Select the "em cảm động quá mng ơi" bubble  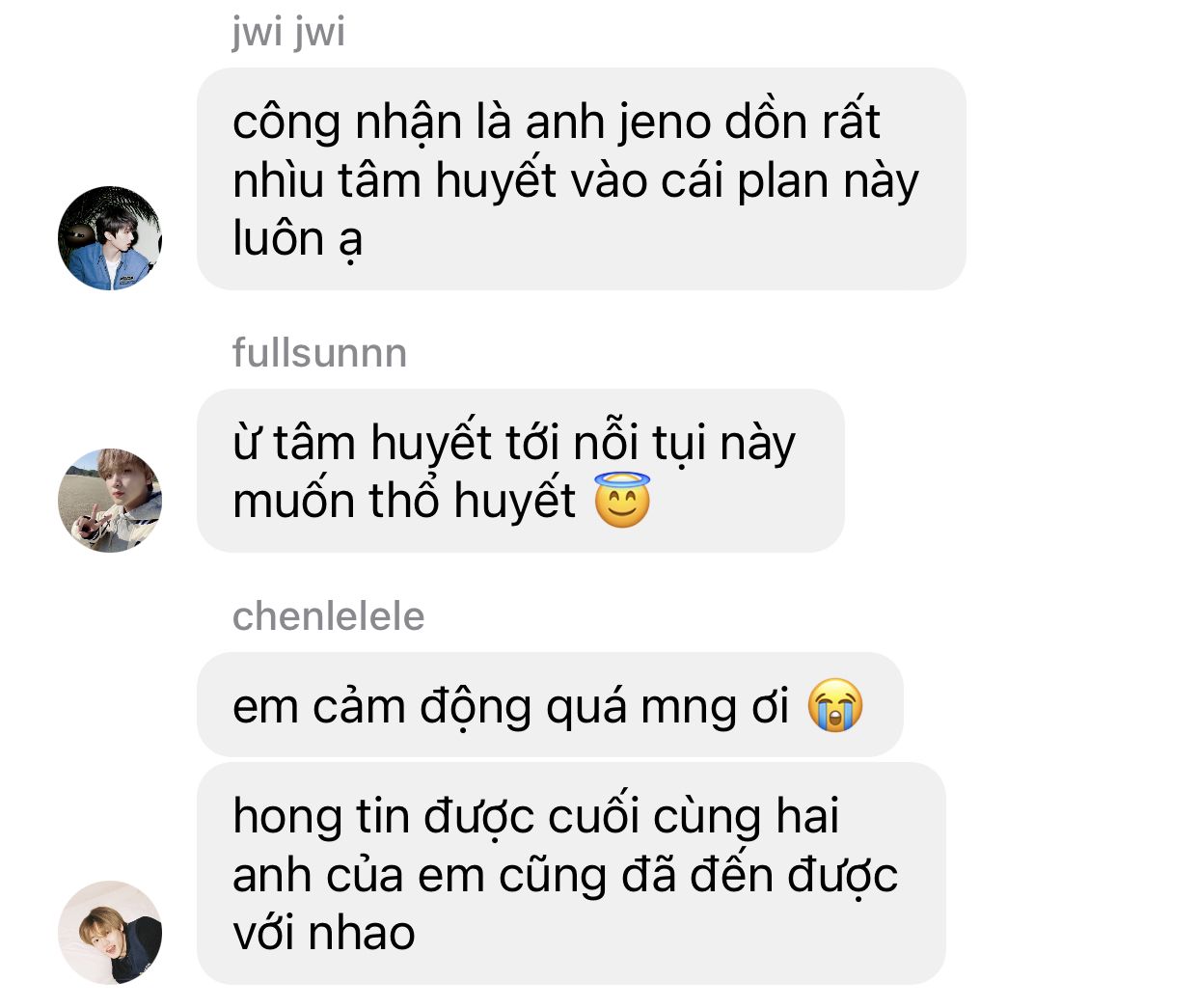[x=550, y=704]
